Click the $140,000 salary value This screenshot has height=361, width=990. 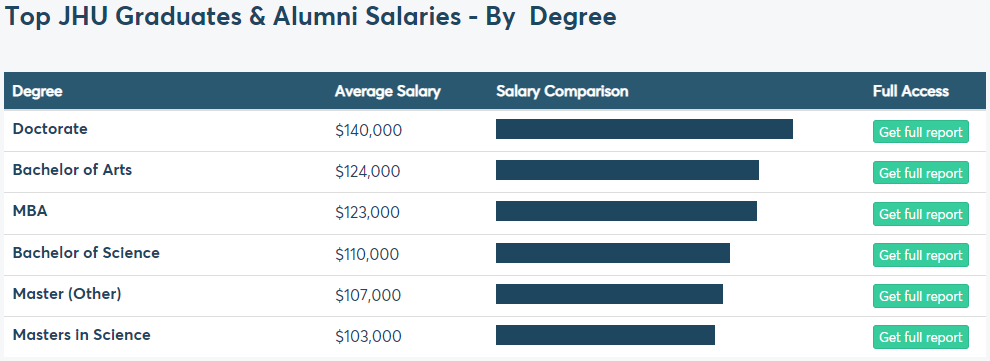point(369,131)
